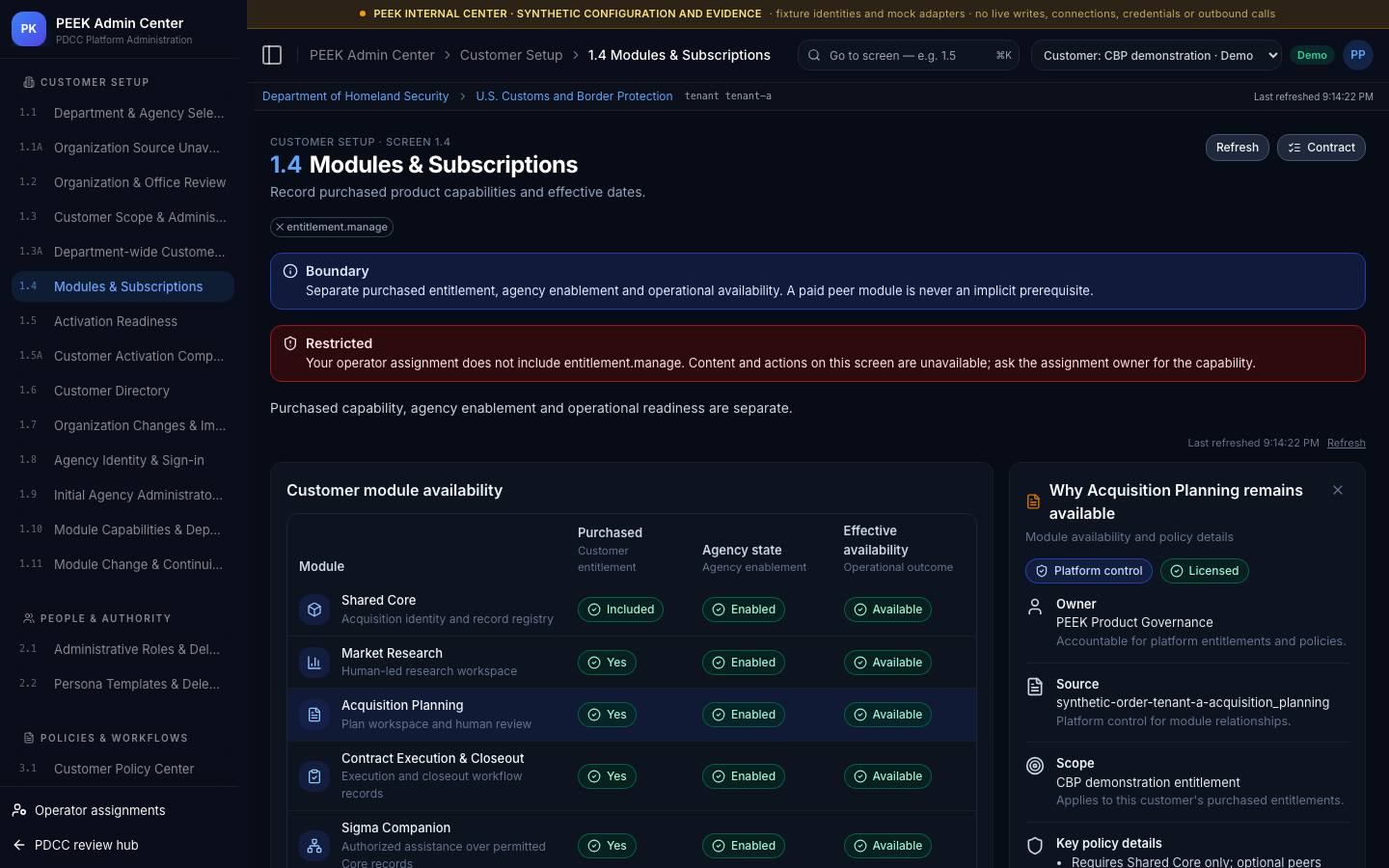Open Module Change & Continuity nav item
Screen dimensions: 1389x868
123,564
